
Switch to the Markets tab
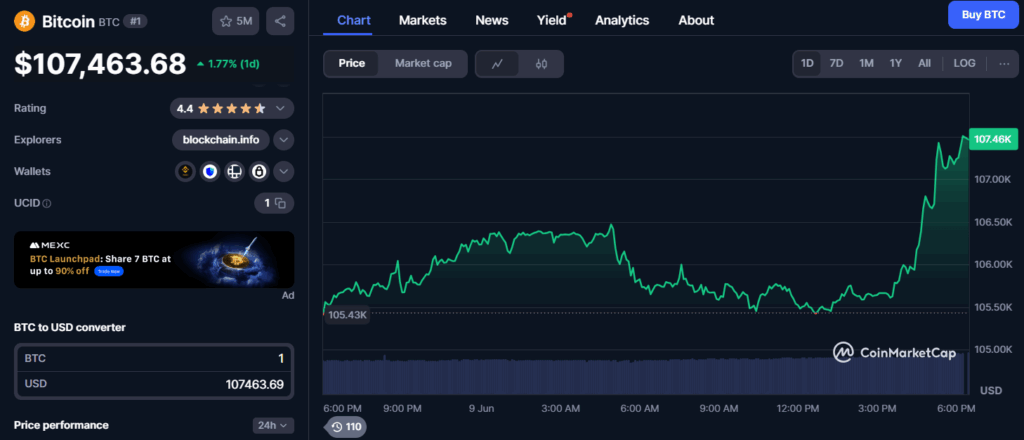coord(422,20)
